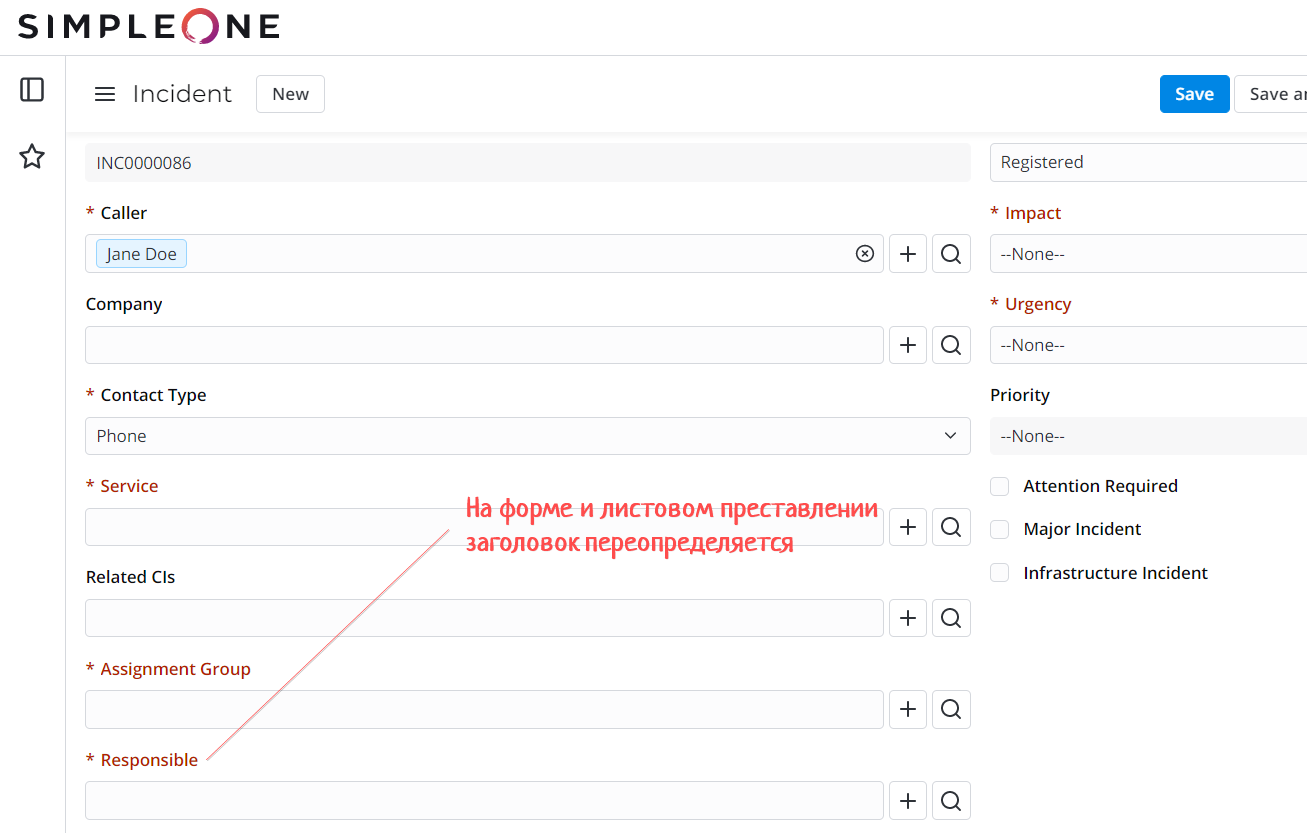
Task: Enable Attention Required checkbox
Action: (x=999, y=486)
